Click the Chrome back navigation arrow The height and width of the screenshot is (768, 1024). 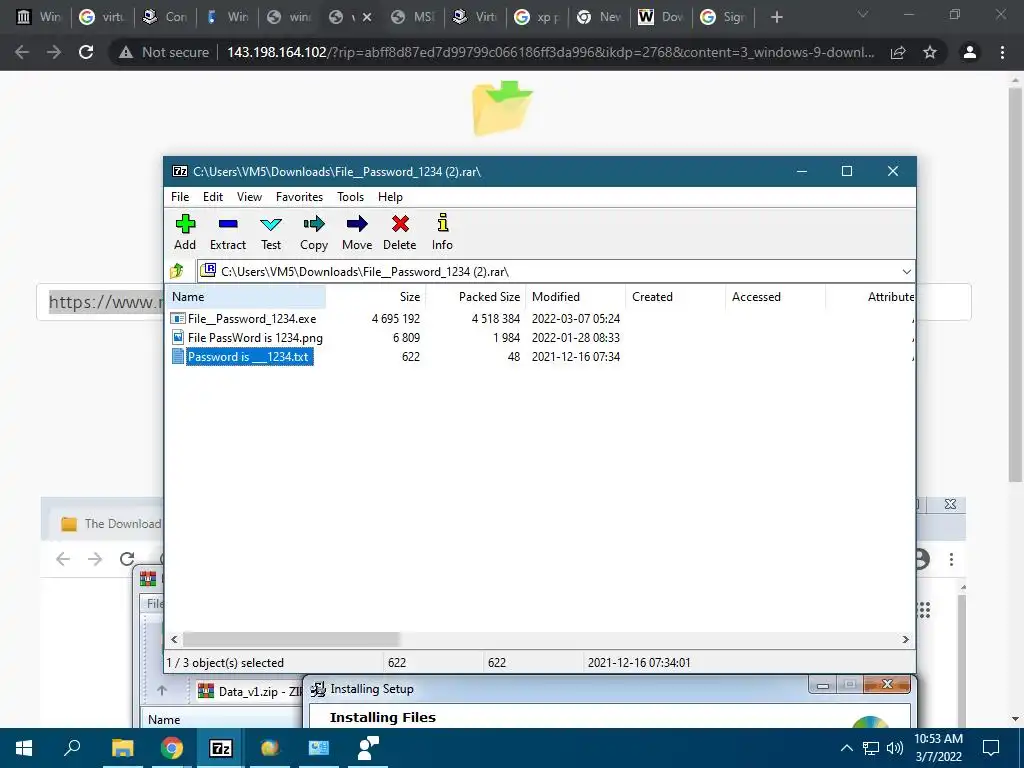pos(22,52)
